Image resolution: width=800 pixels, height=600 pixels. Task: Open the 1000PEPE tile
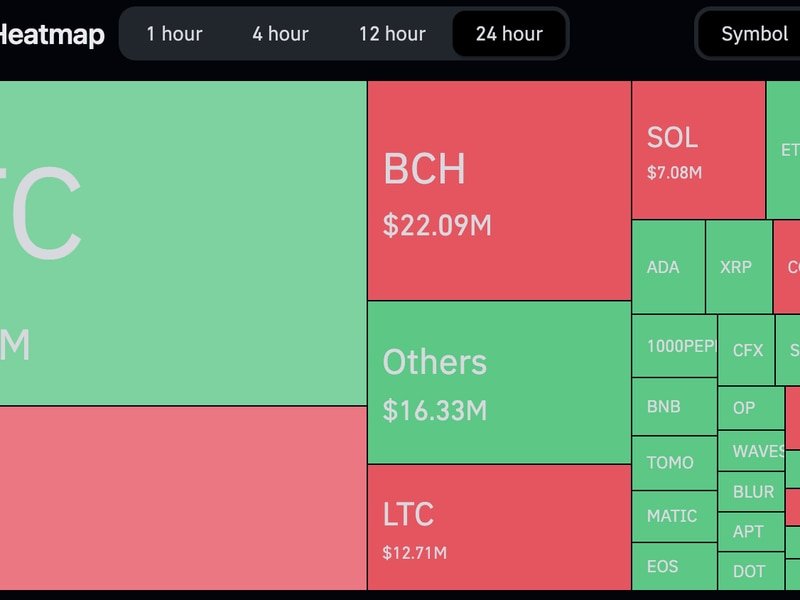[673, 345]
